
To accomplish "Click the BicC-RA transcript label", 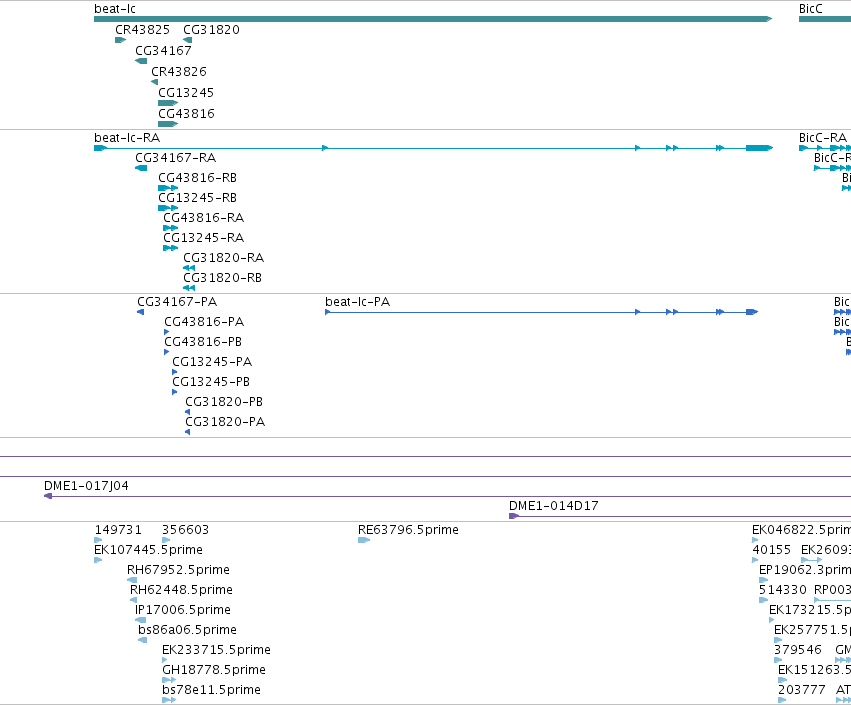I will point(823,138).
